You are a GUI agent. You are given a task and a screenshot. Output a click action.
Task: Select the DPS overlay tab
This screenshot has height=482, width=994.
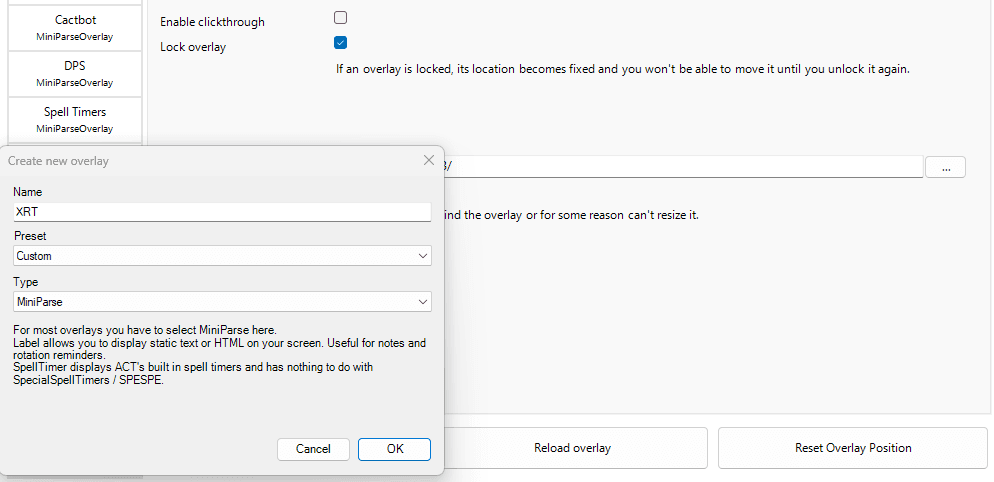[x=75, y=74]
